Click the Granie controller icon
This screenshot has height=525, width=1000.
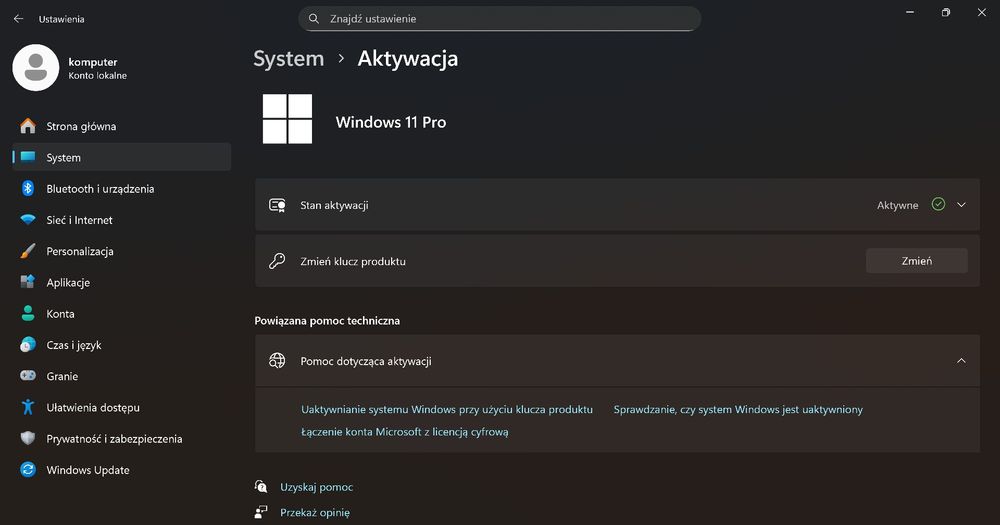coord(28,376)
